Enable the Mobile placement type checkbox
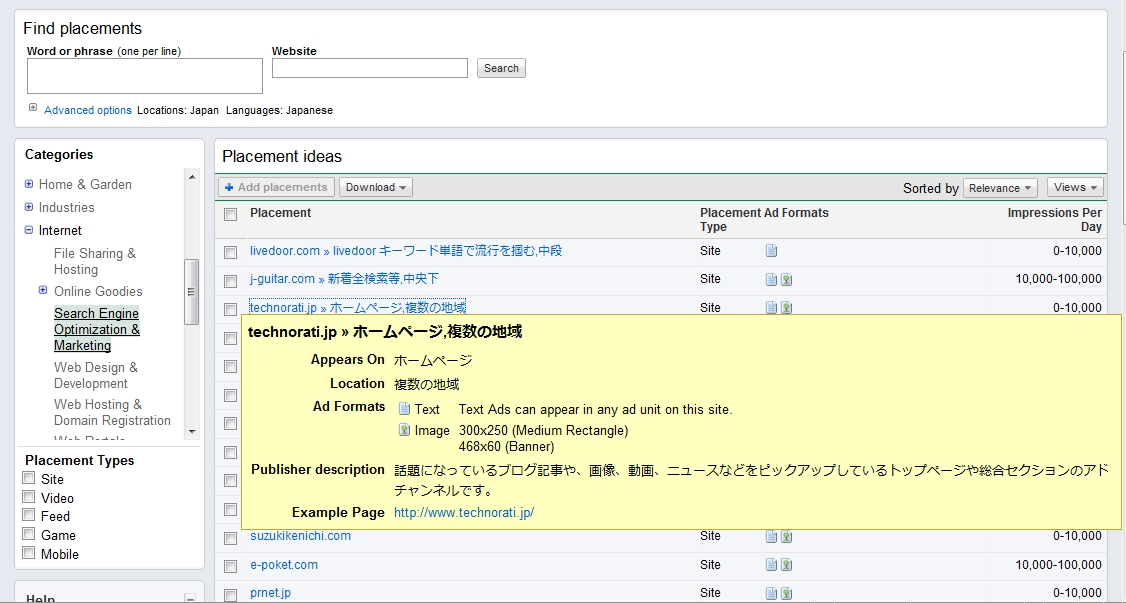The image size is (1126, 603). click(x=29, y=553)
